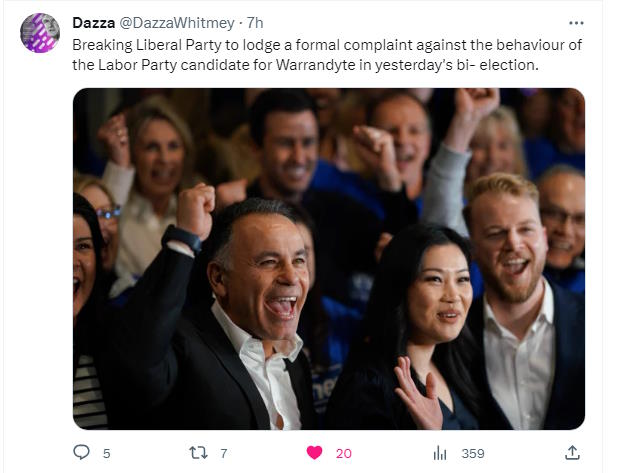Click the "Breaking Liberal Party" opening text
The height and width of the screenshot is (473, 622).
click(146, 45)
